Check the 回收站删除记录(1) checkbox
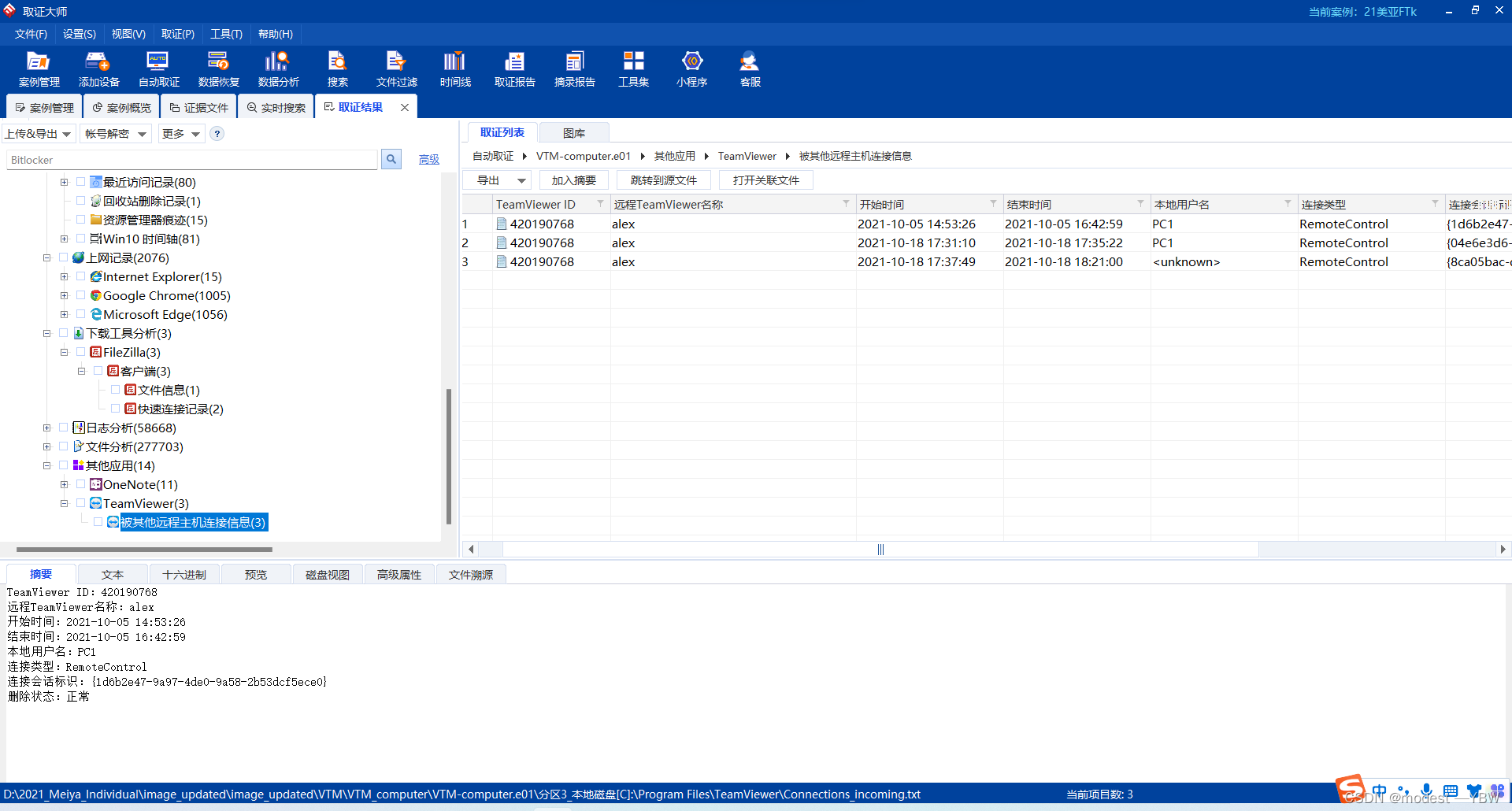Screen dimensions: 1512x811 tap(80, 201)
